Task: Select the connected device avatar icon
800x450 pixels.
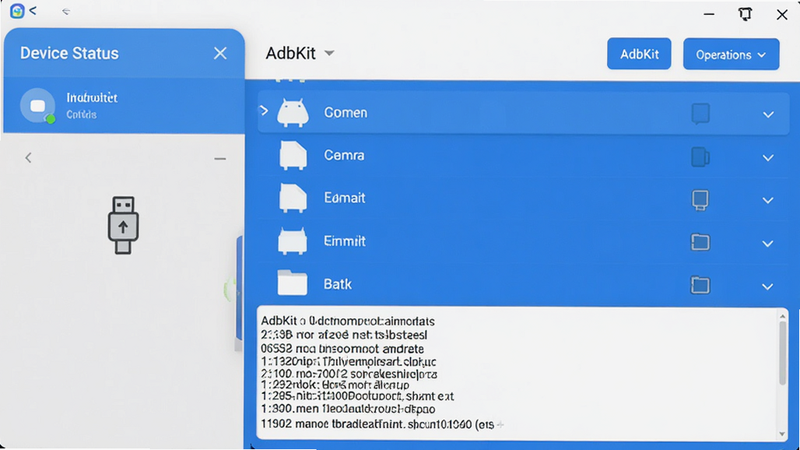Action: (x=38, y=106)
